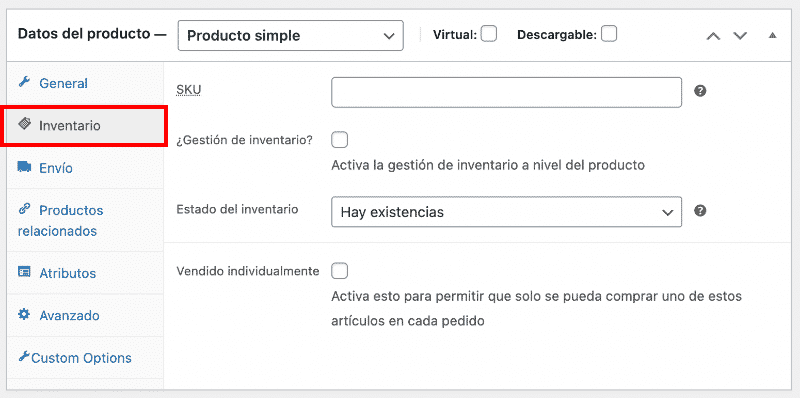
Task: Focus the SKU text field
Action: 507,92
